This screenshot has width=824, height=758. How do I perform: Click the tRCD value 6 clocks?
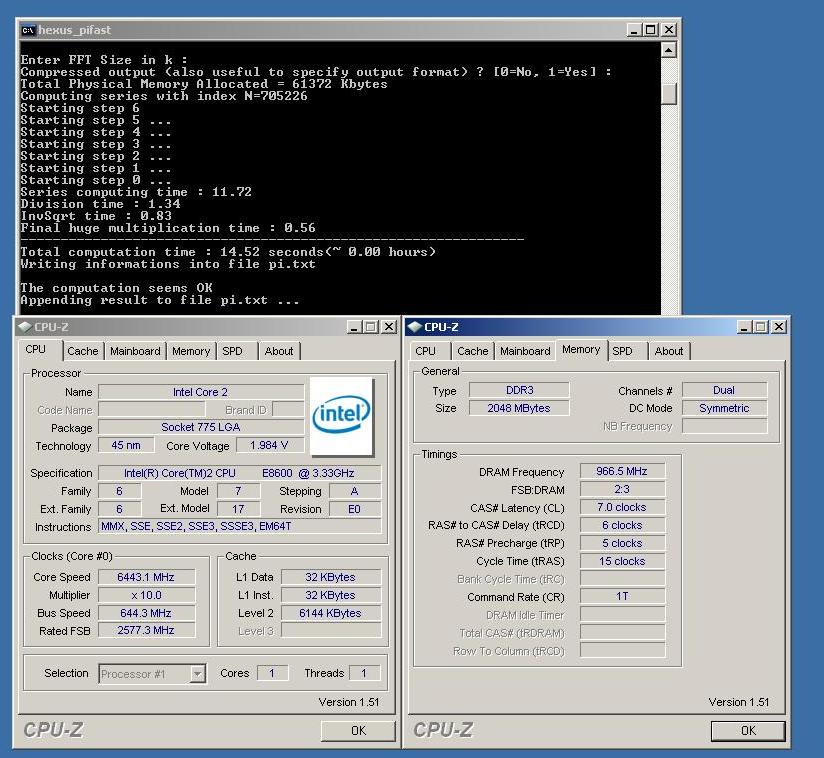point(622,525)
